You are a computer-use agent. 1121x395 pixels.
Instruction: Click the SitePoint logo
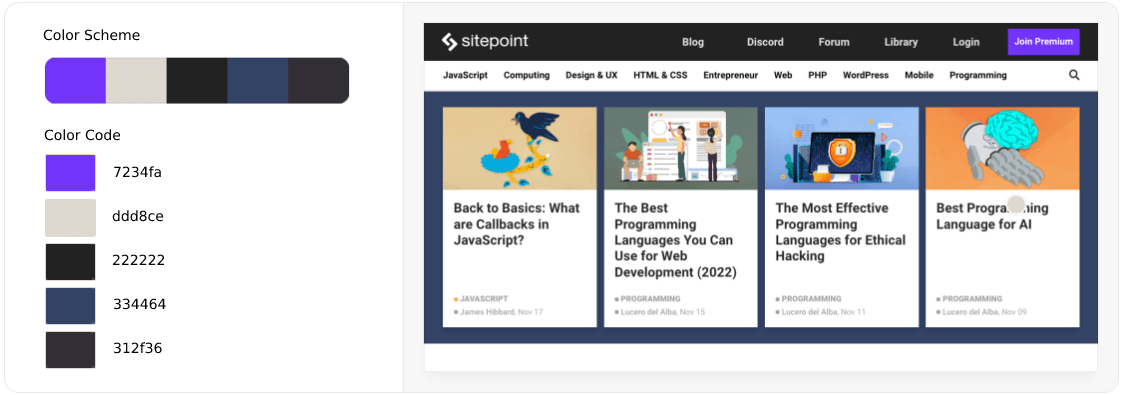click(x=485, y=41)
